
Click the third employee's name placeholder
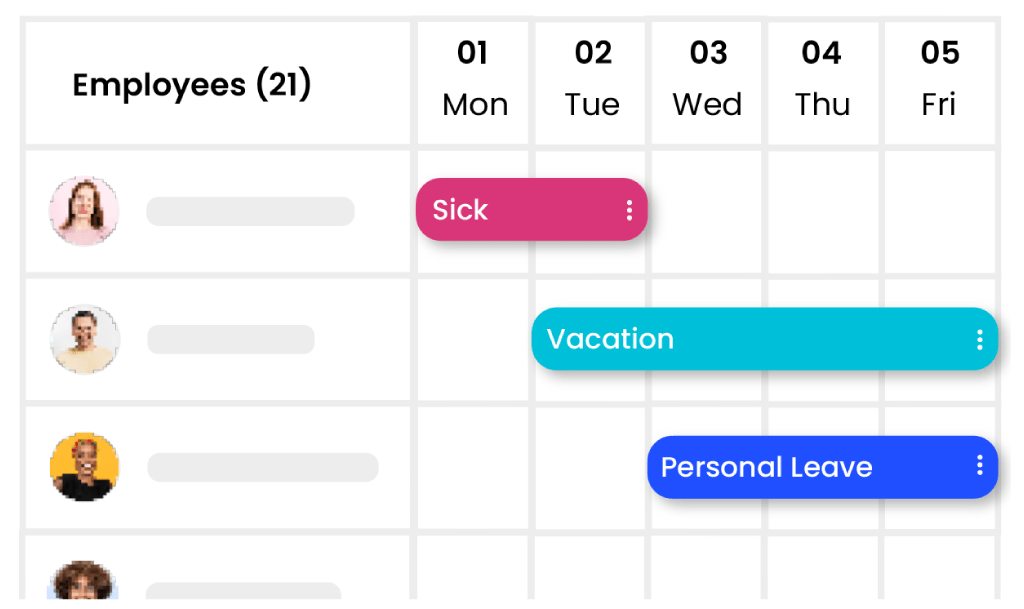coord(262,467)
